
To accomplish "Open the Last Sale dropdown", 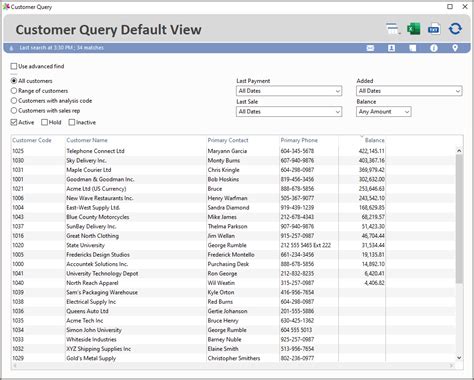I will [289, 111].
